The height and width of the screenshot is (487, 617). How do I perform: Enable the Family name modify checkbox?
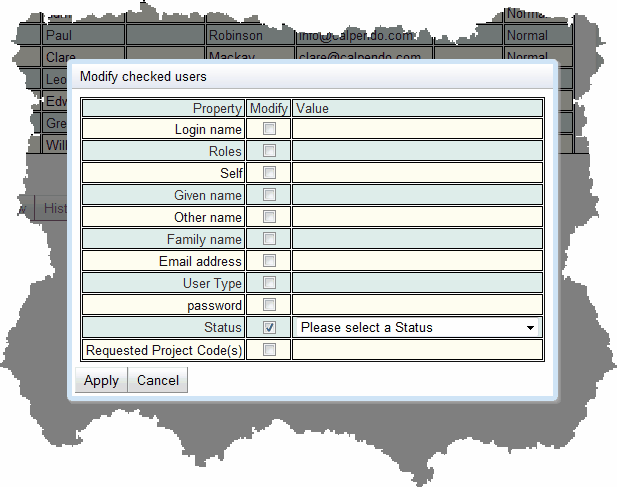[x=269, y=239]
